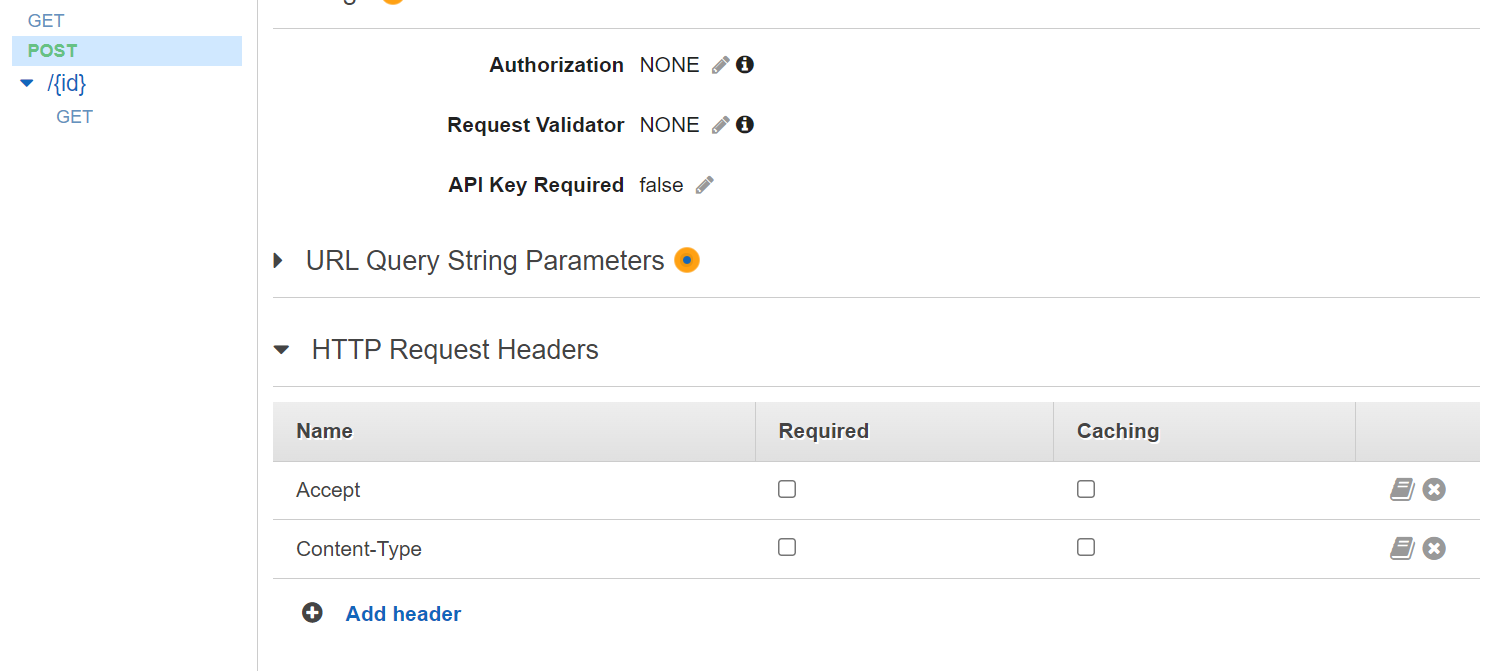Click the Request Validator info icon
Screen dimensions: 1492x671
tap(745, 125)
